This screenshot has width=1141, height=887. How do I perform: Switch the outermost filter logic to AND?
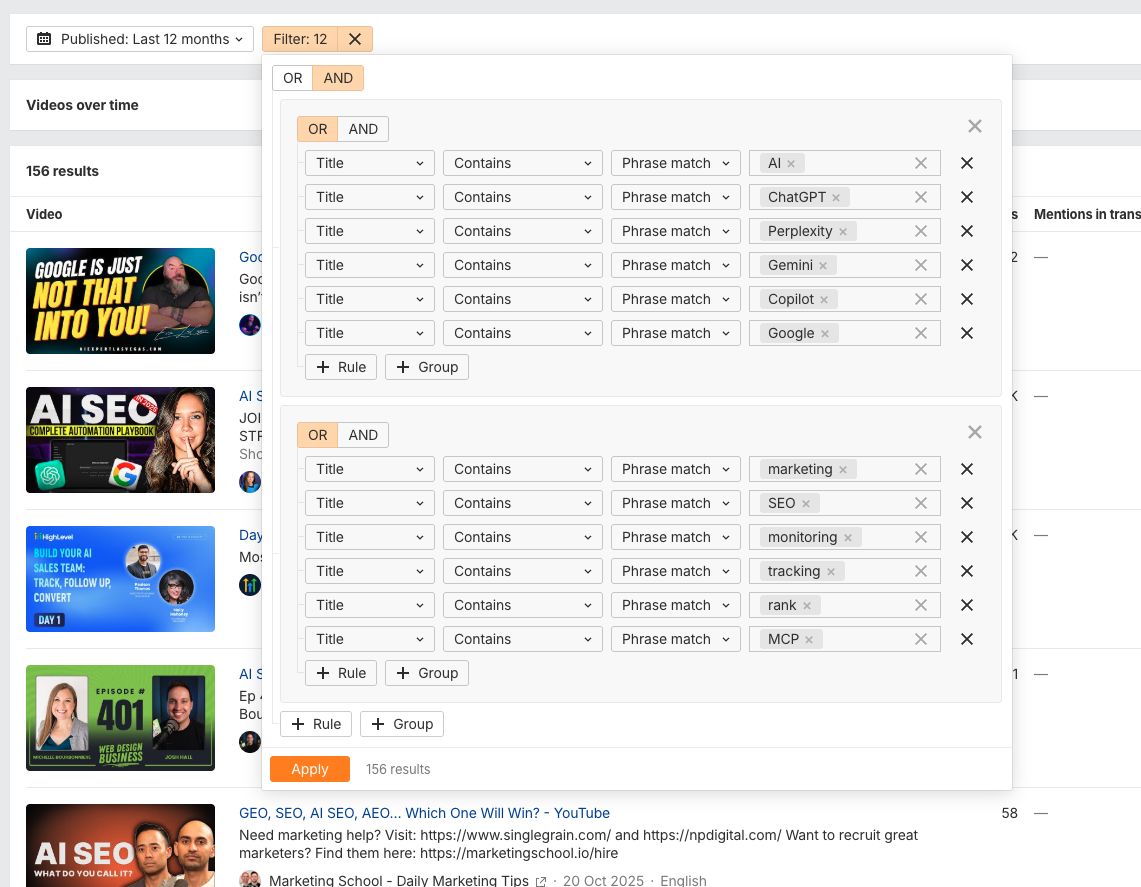[338, 77]
